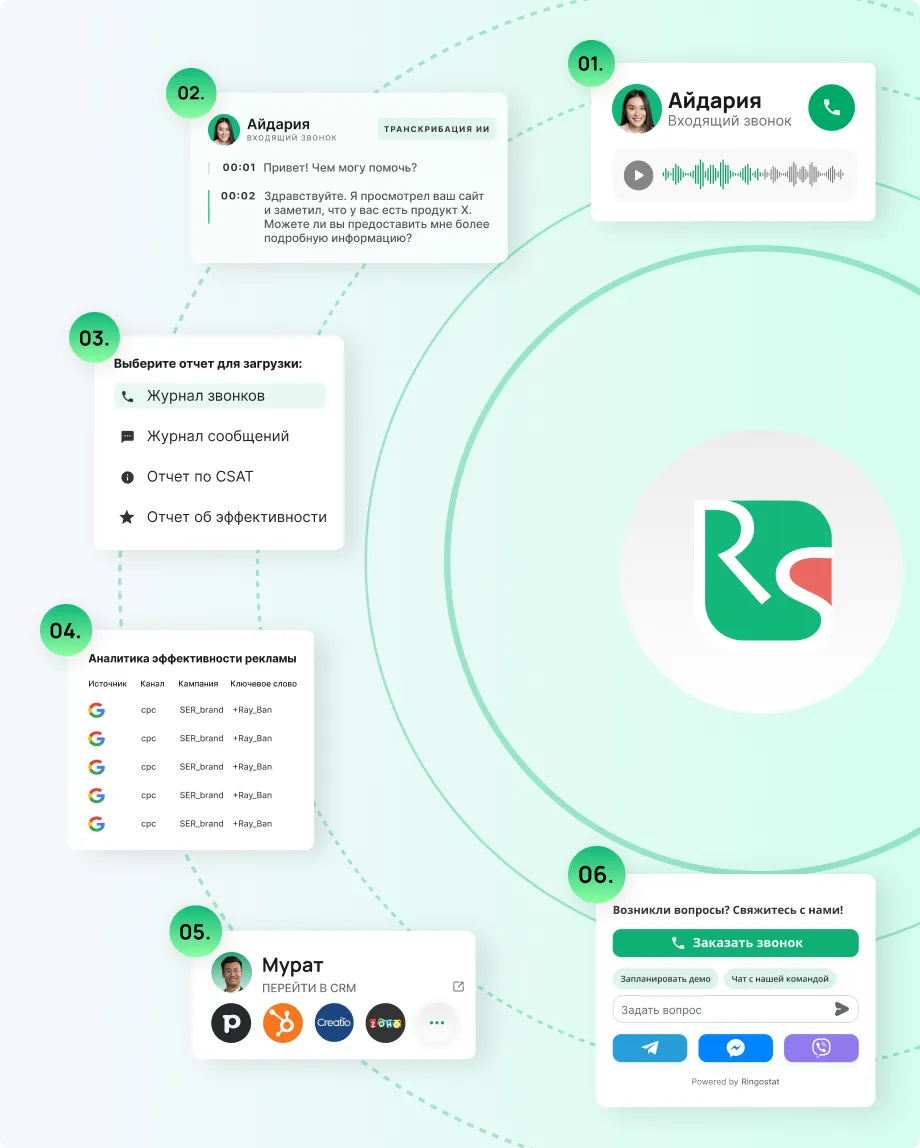Image resolution: width=920 pixels, height=1148 pixels.
Task: Open the HubSpot integration icon
Action: (x=283, y=1023)
